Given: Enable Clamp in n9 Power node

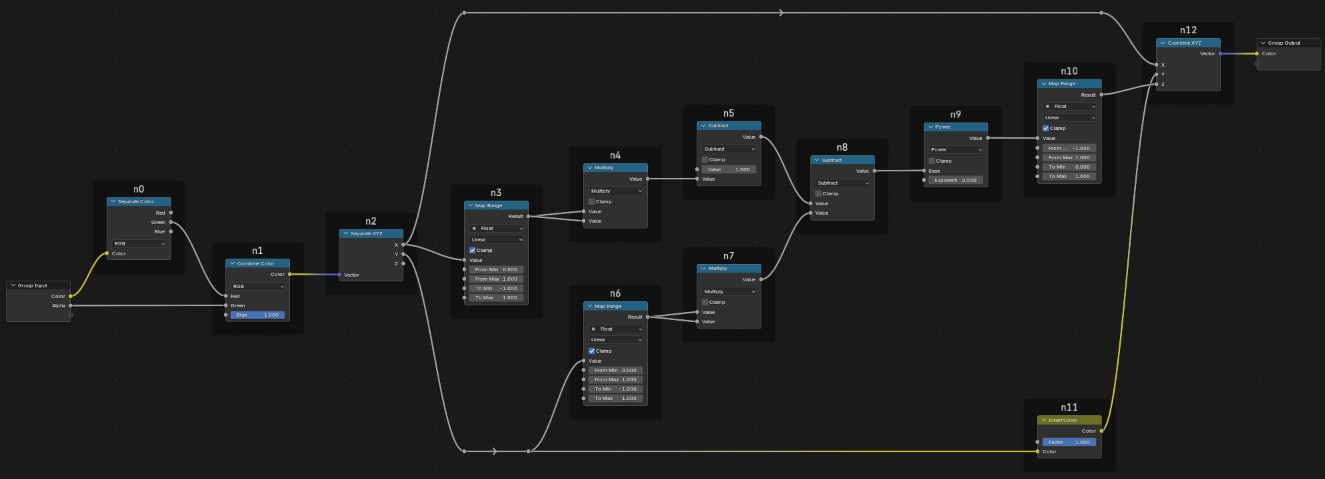Looking at the screenshot, I should coord(932,160).
